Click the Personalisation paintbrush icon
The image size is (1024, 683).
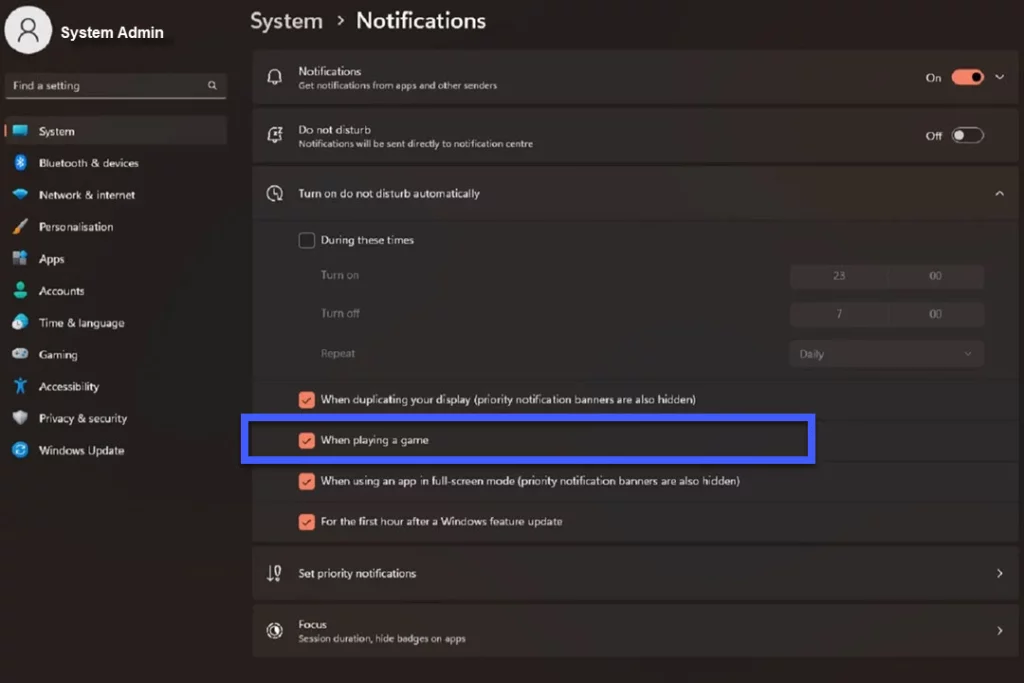click(x=20, y=227)
